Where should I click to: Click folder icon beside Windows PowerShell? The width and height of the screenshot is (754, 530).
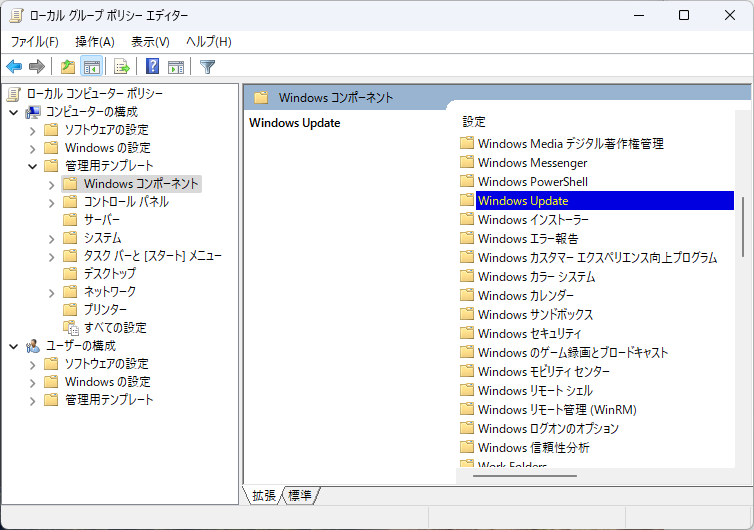(466, 181)
